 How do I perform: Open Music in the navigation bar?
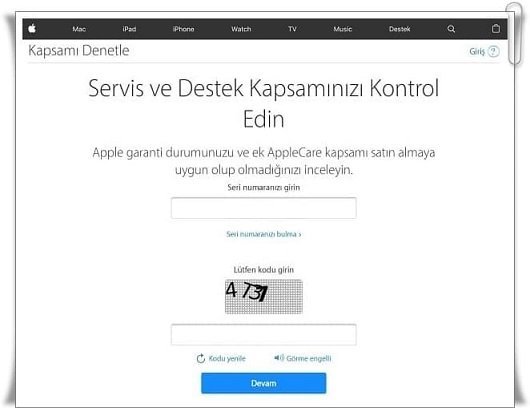pos(343,29)
